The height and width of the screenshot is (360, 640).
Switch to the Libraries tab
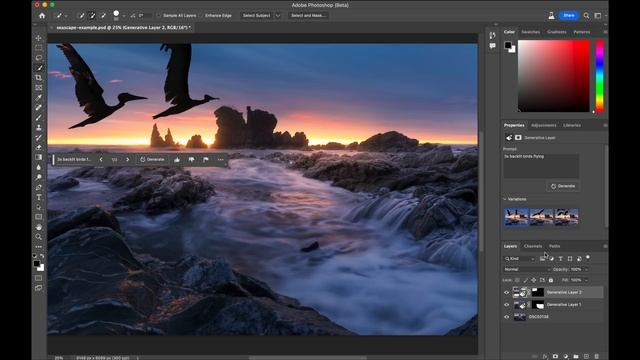coord(572,125)
